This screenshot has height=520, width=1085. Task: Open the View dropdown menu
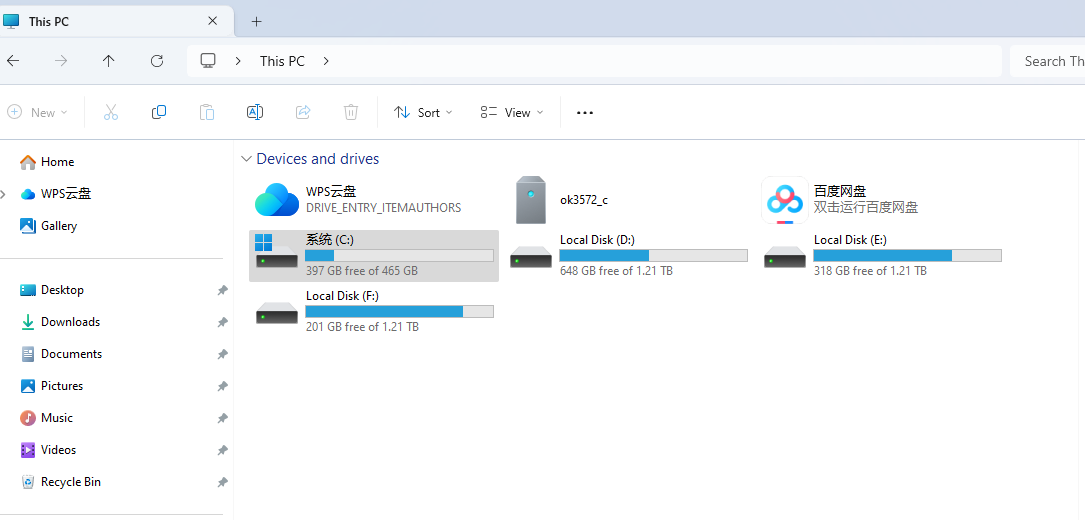pyautogui.click(x=512, y=112)
